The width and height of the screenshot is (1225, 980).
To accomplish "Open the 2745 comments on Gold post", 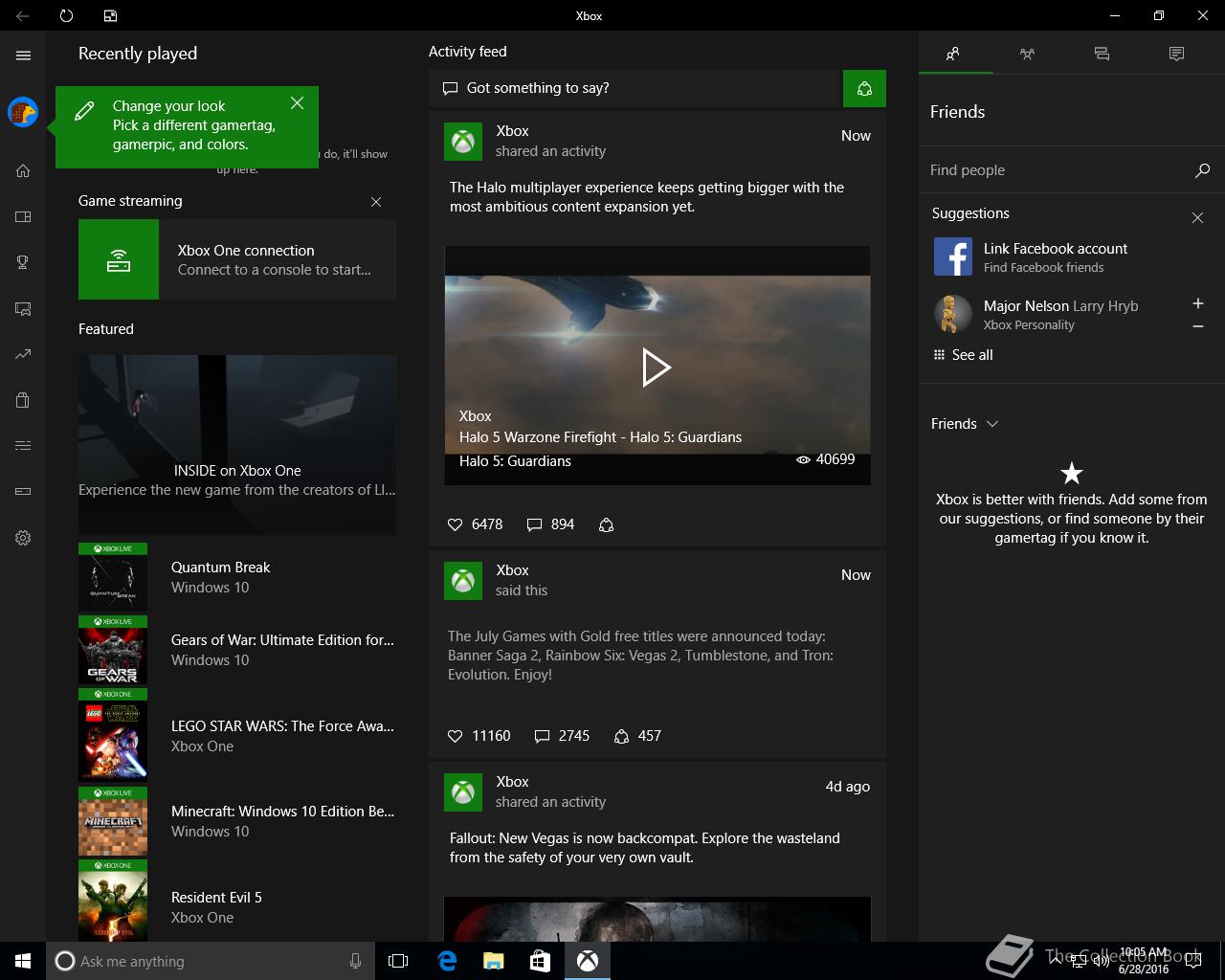I will [x=562, y=736].
